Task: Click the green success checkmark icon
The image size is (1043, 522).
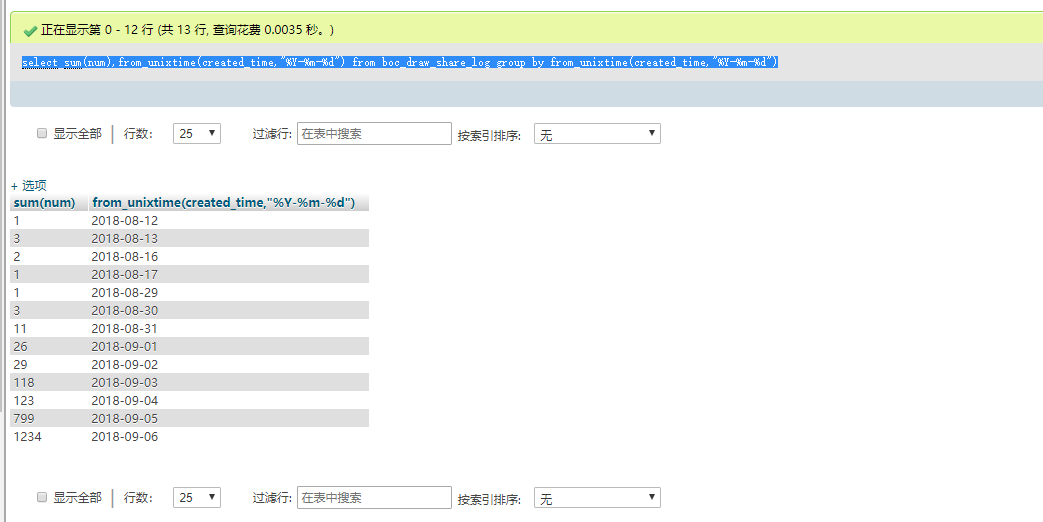Action: tap(29, 31)
